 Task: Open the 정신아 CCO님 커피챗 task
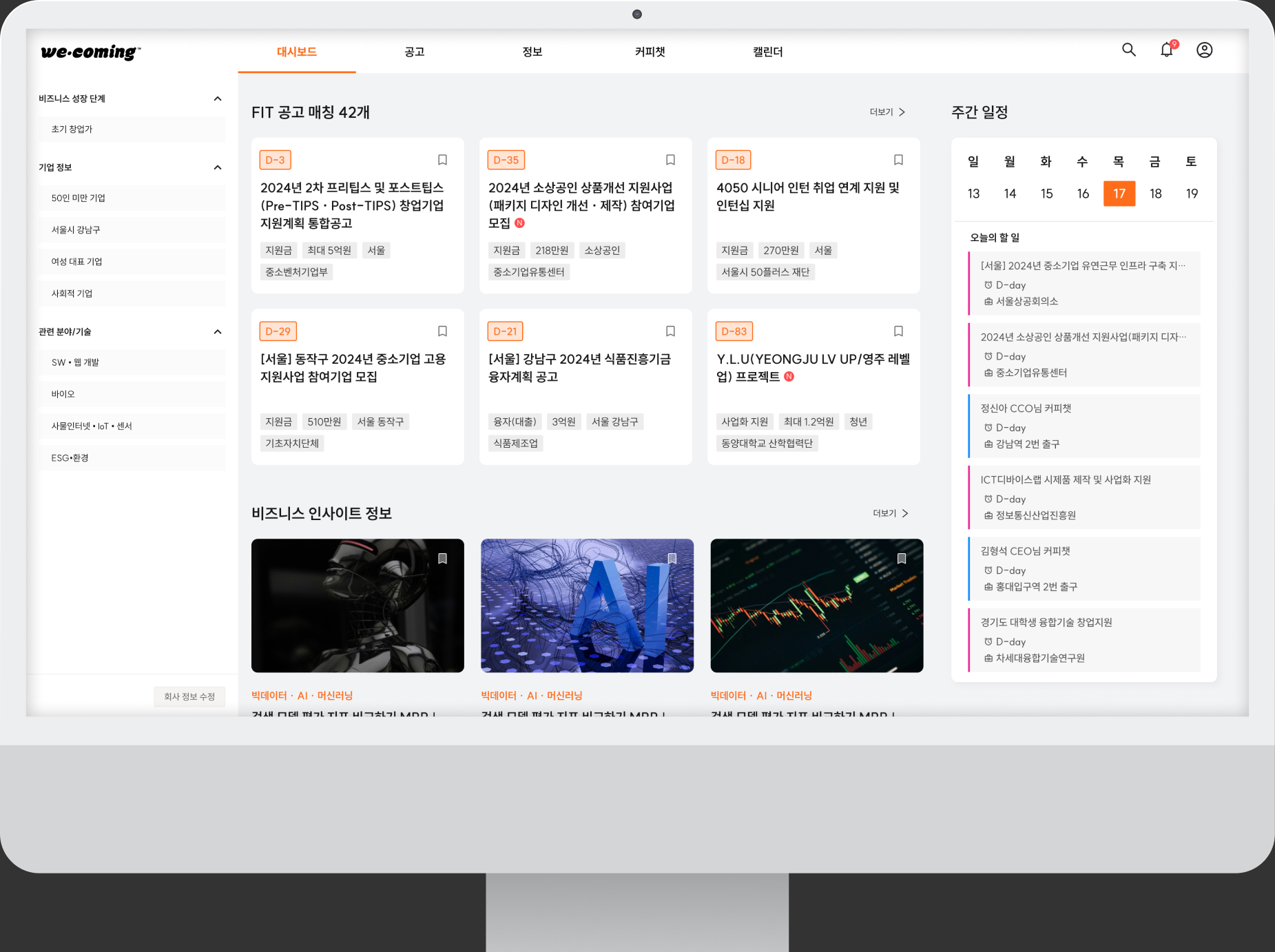click(x=1084, y=426)
